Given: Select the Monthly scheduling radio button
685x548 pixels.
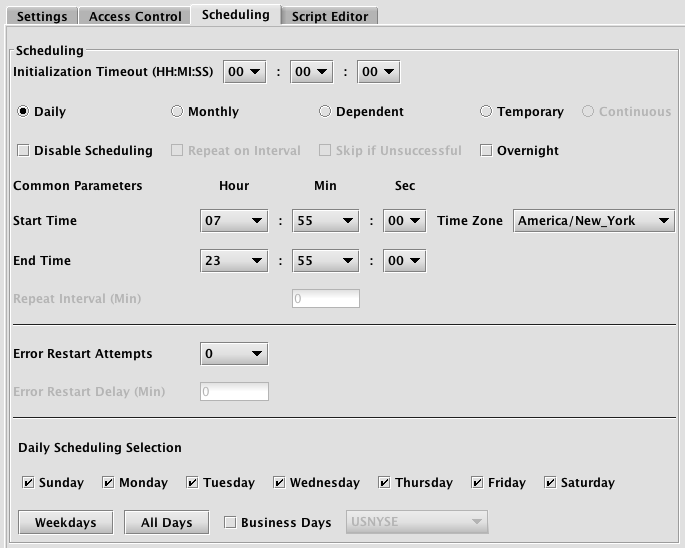Looking at the screenshot, I should click(x=177, y=112).
